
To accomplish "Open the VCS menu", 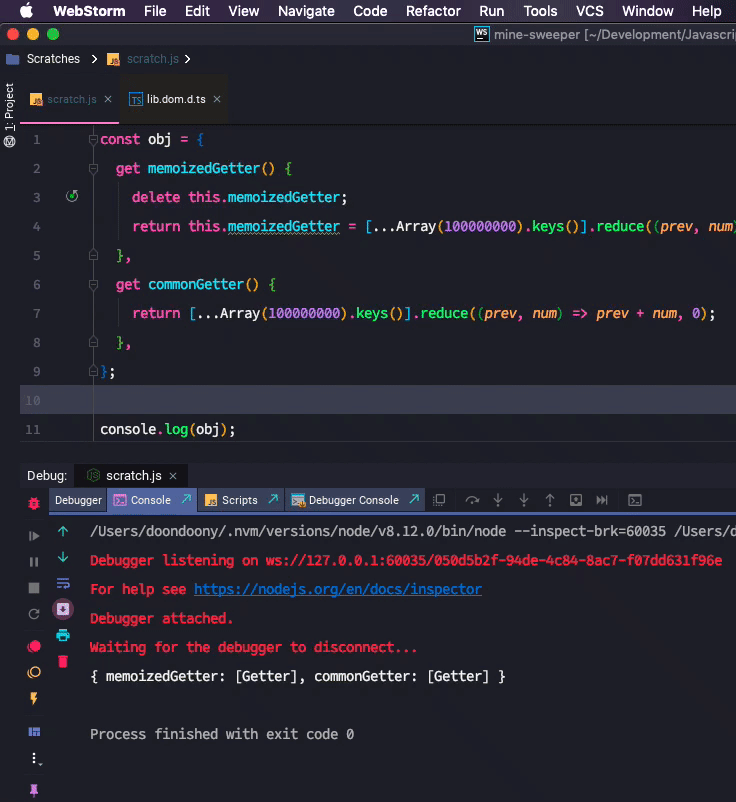I will [590, 11].
